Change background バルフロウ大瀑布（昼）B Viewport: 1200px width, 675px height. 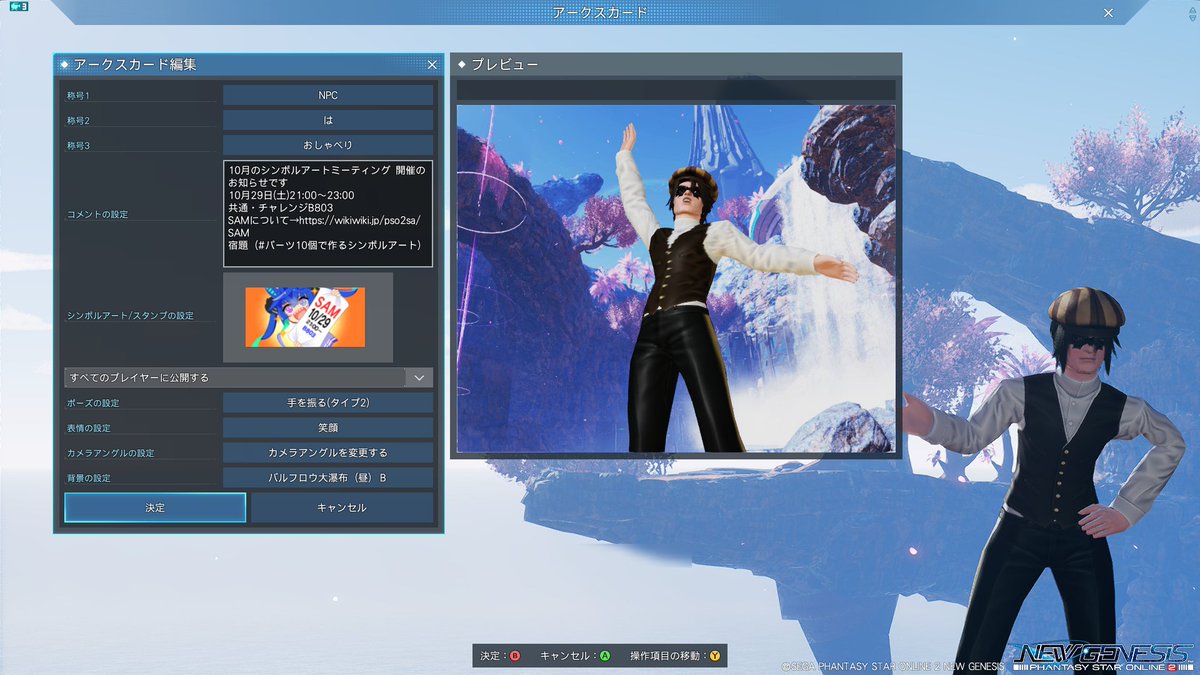coord(328,478)
